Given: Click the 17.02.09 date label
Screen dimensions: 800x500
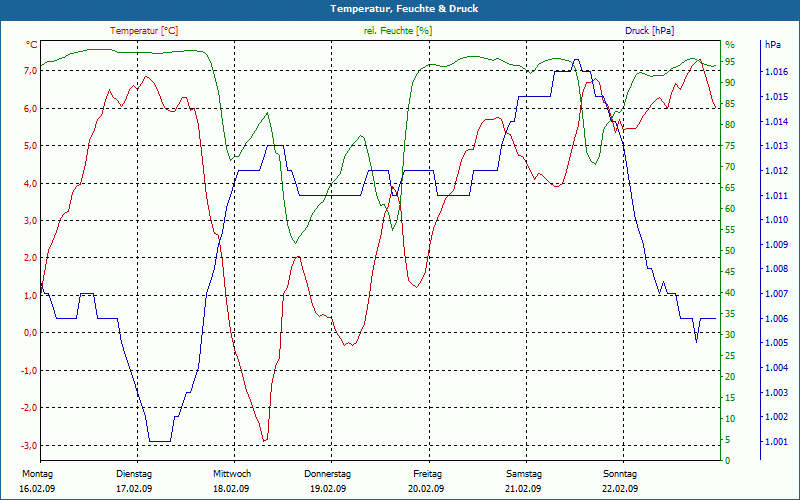Looking at the screenshot, I should click(134, 489).
